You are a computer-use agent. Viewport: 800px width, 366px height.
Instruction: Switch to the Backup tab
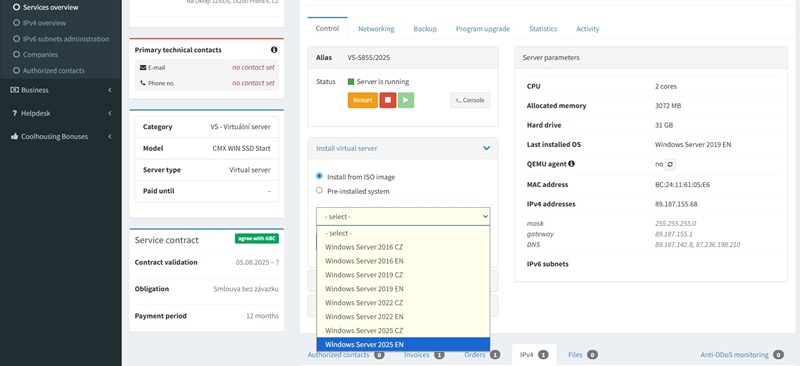point(425,29)
